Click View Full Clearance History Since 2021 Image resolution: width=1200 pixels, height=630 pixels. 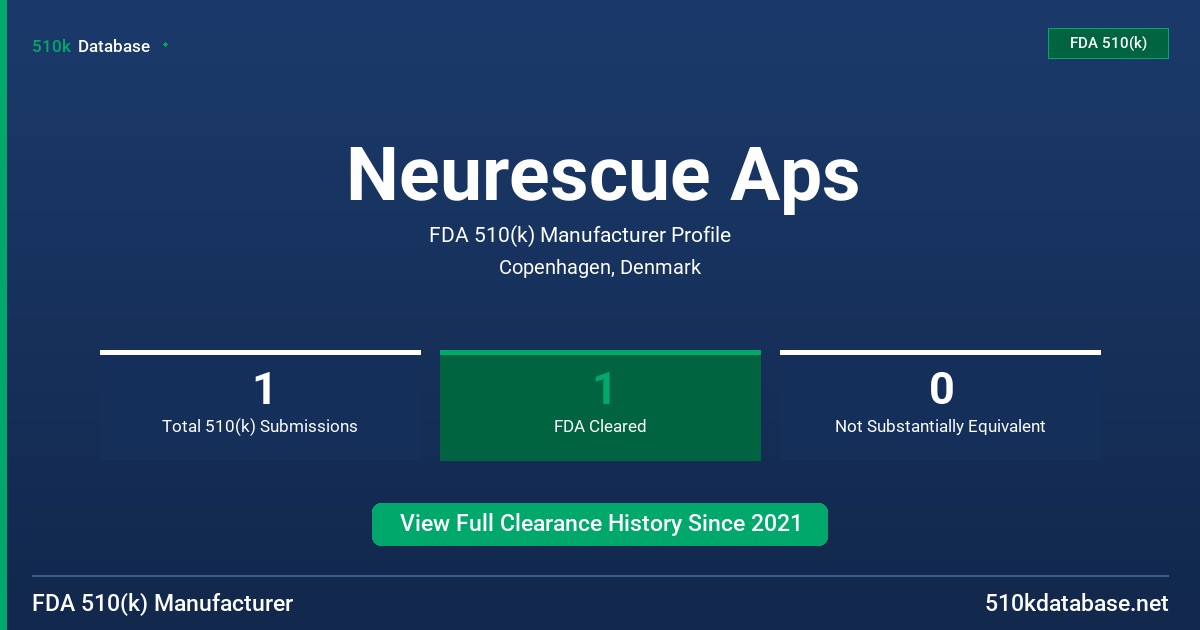600,524
